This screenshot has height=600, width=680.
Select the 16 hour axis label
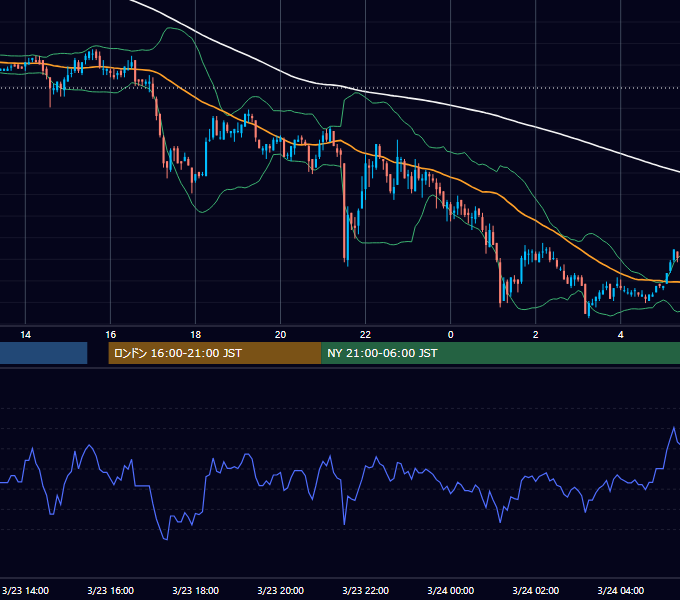(111, 335)
